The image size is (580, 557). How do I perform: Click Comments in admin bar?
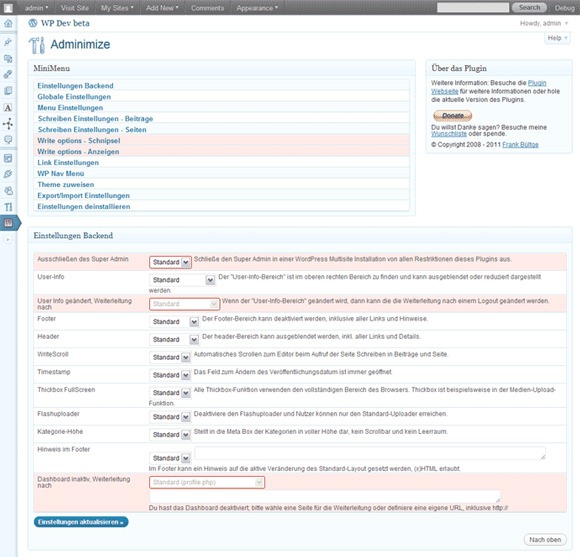click(208, 8)
